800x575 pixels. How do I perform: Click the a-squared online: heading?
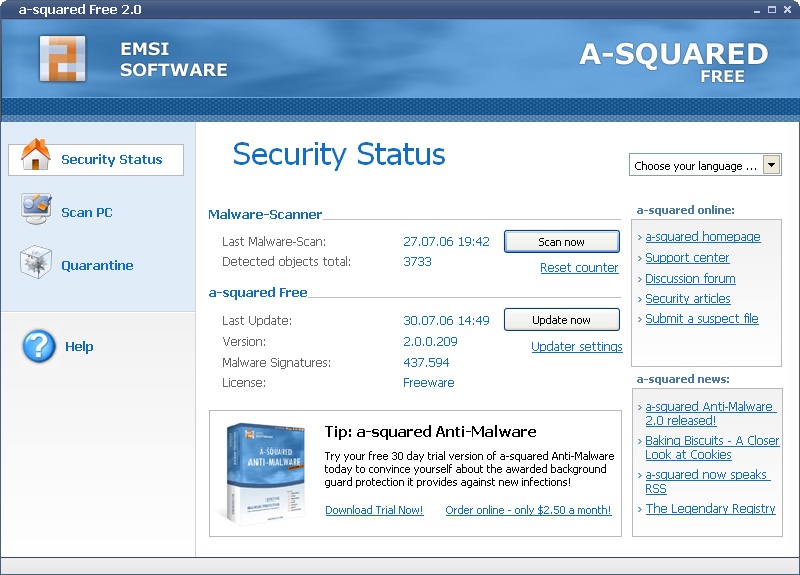(685, 210)
